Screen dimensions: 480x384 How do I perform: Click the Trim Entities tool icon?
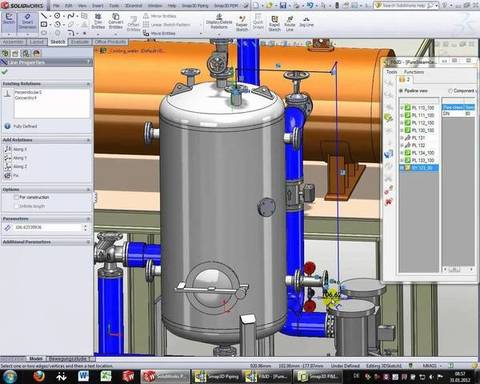pyautogui.click(x=98, y=21)
